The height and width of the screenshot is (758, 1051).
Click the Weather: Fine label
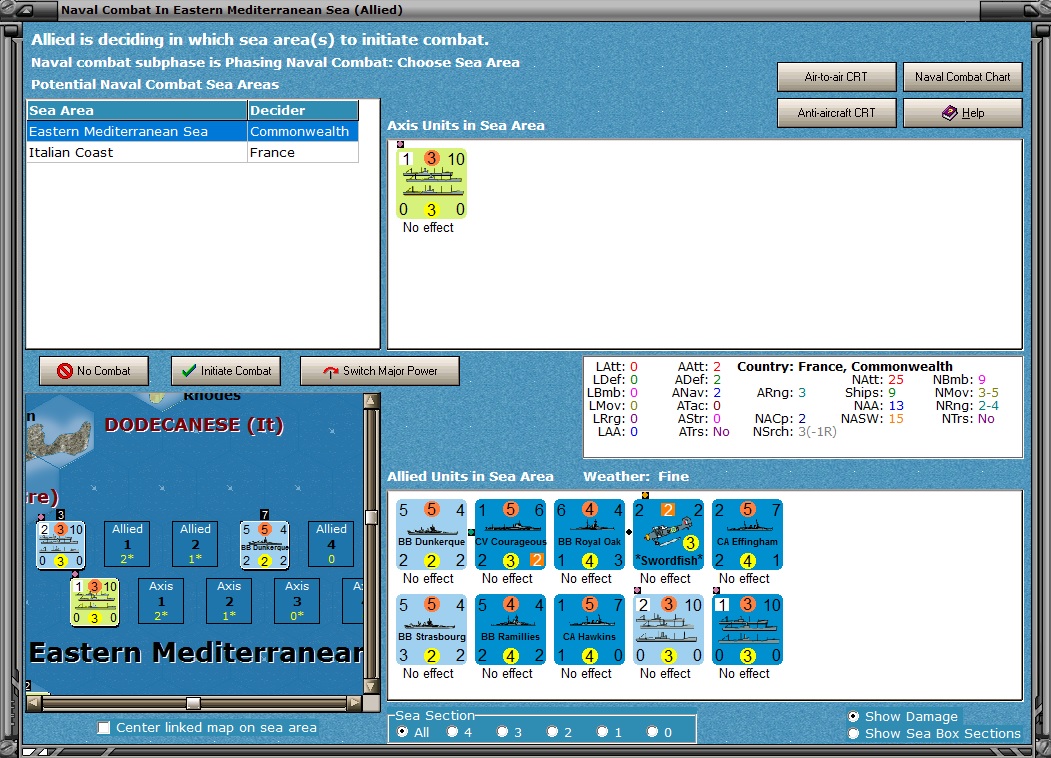click(636, 477)
